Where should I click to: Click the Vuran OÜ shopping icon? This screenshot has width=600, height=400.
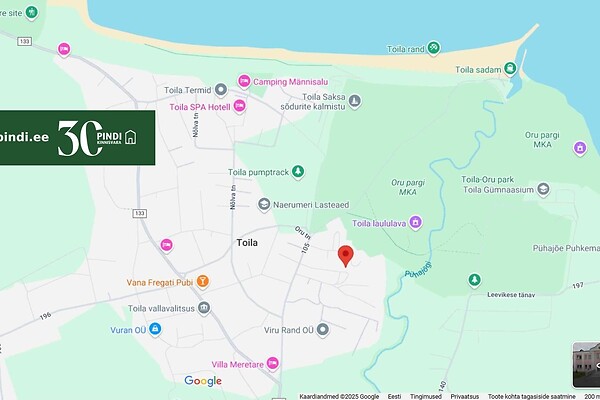(155, 329)
